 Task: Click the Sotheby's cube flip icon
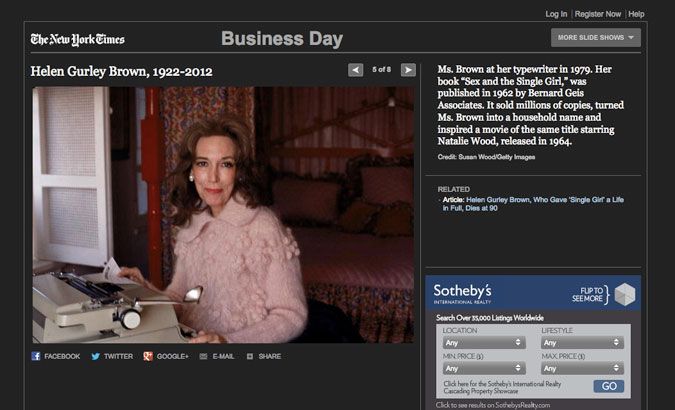625,295
